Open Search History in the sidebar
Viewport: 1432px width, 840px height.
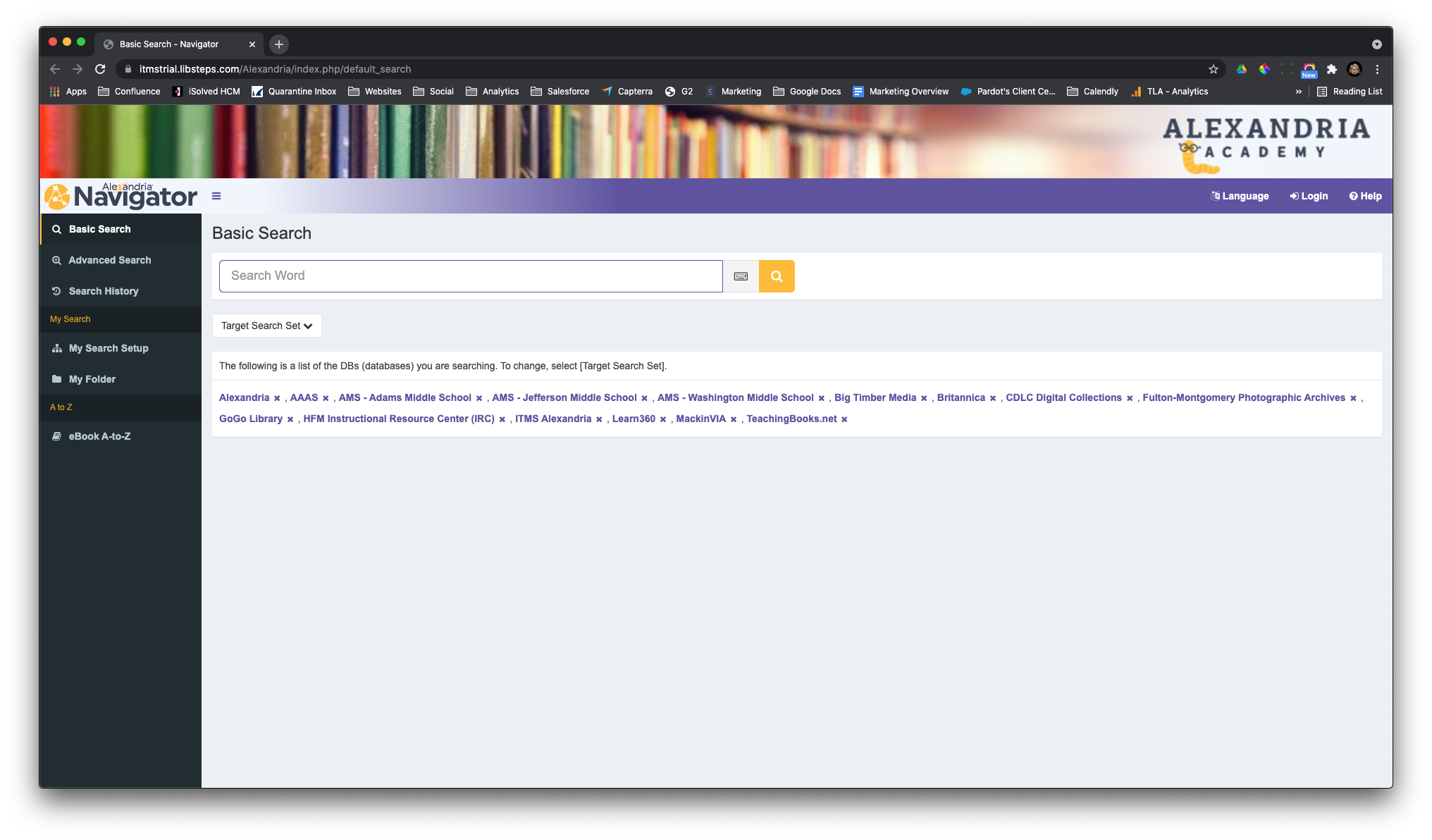[121, 291]
